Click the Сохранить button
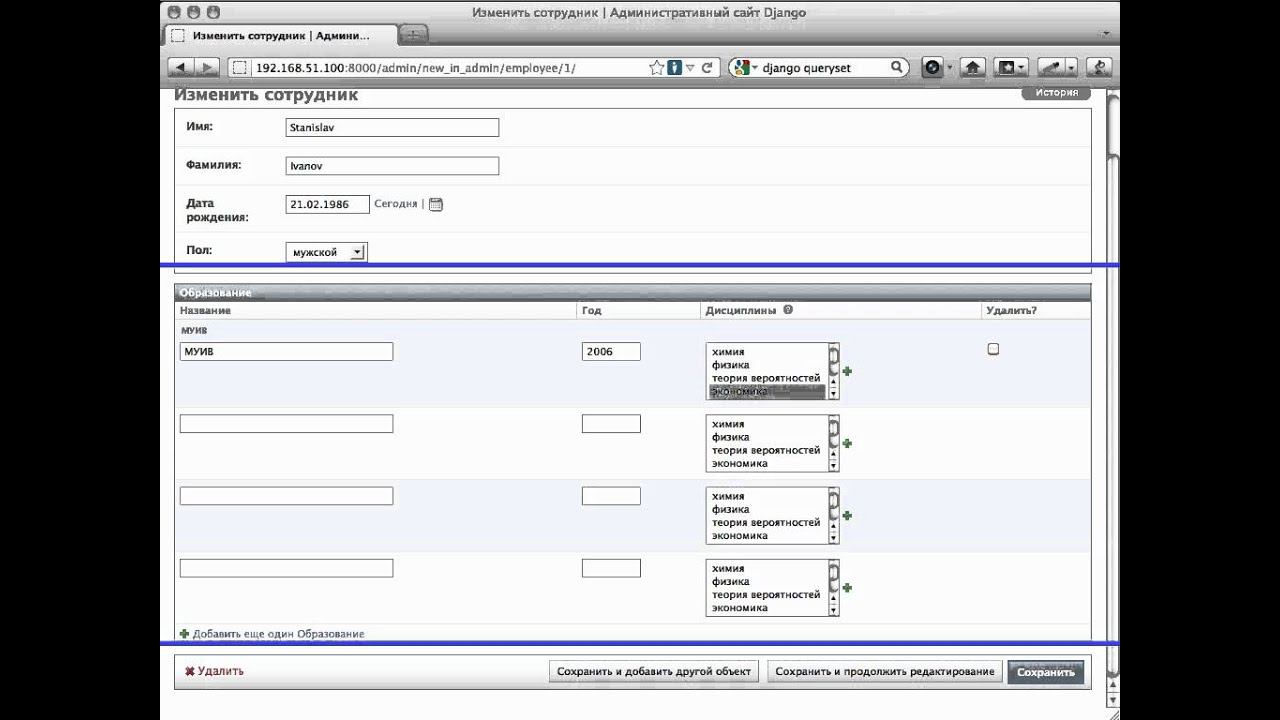 [1045, 672]
